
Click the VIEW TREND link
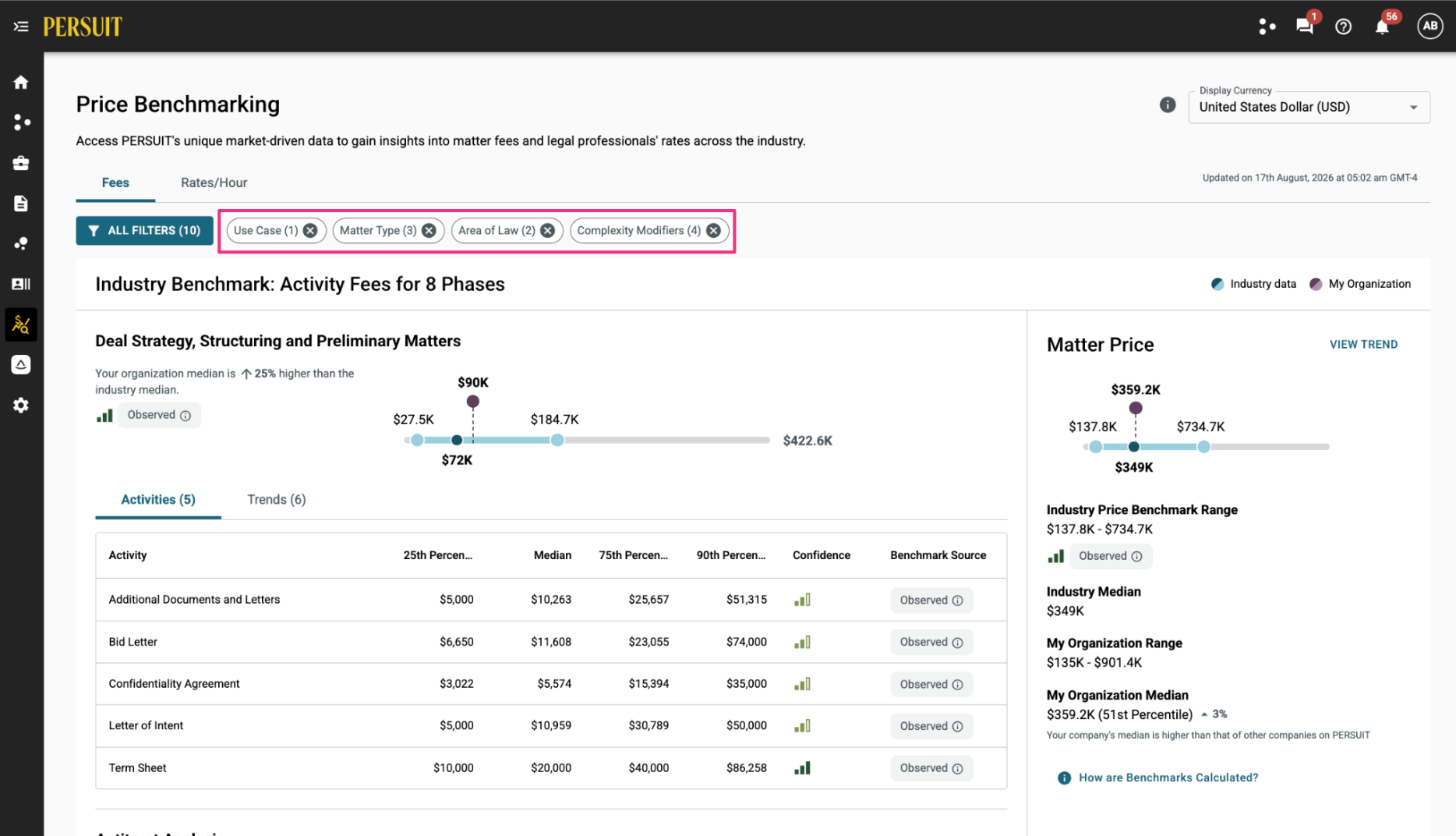pyautogui.click(x=1363, y=345)
